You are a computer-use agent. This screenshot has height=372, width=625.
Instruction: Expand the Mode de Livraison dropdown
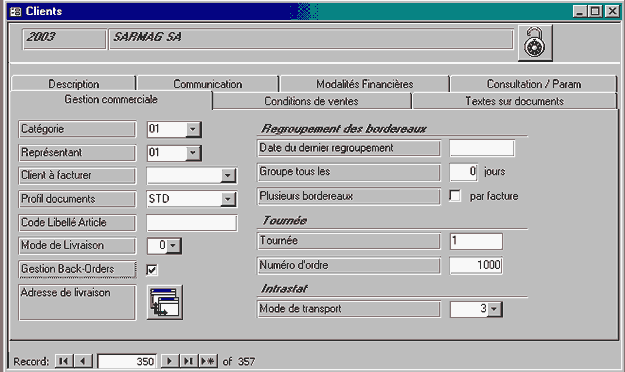tap(174, 246)
